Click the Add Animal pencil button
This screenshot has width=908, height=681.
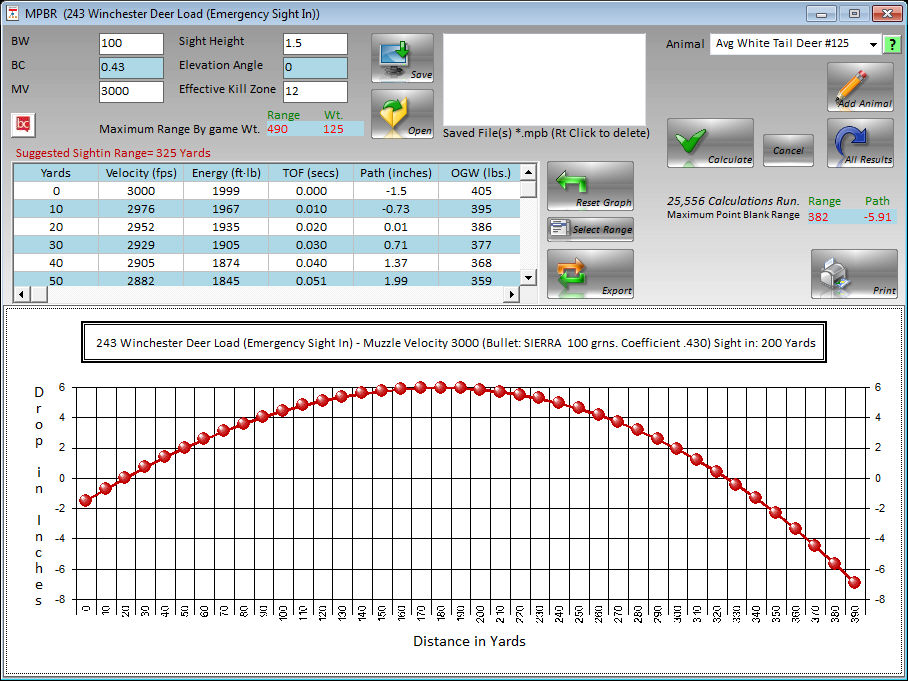point(859,87)
